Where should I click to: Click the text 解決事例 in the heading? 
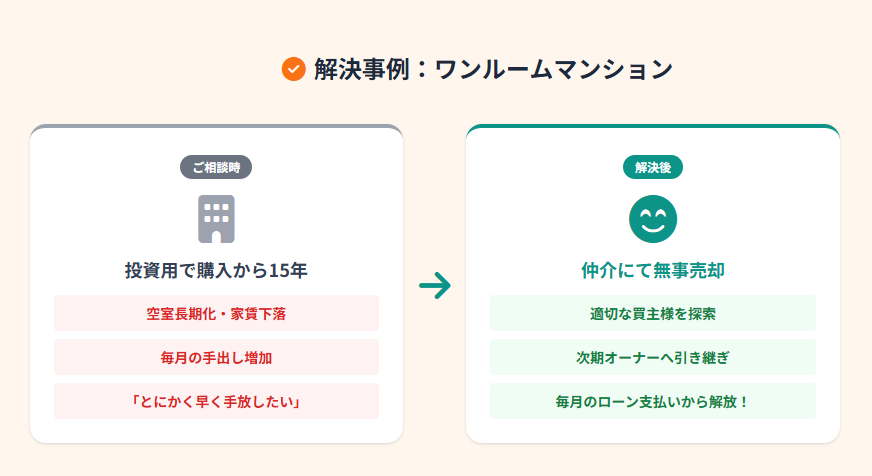362,70
